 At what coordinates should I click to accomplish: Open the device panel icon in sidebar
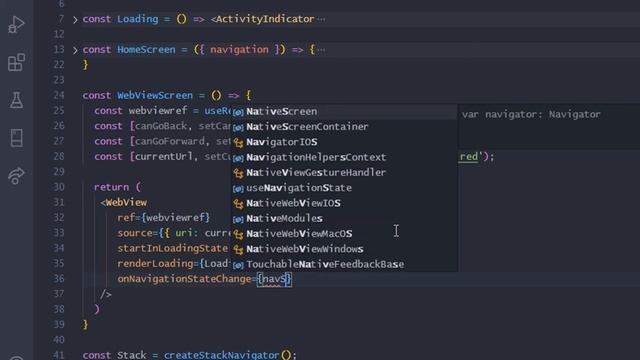[16, 138]
